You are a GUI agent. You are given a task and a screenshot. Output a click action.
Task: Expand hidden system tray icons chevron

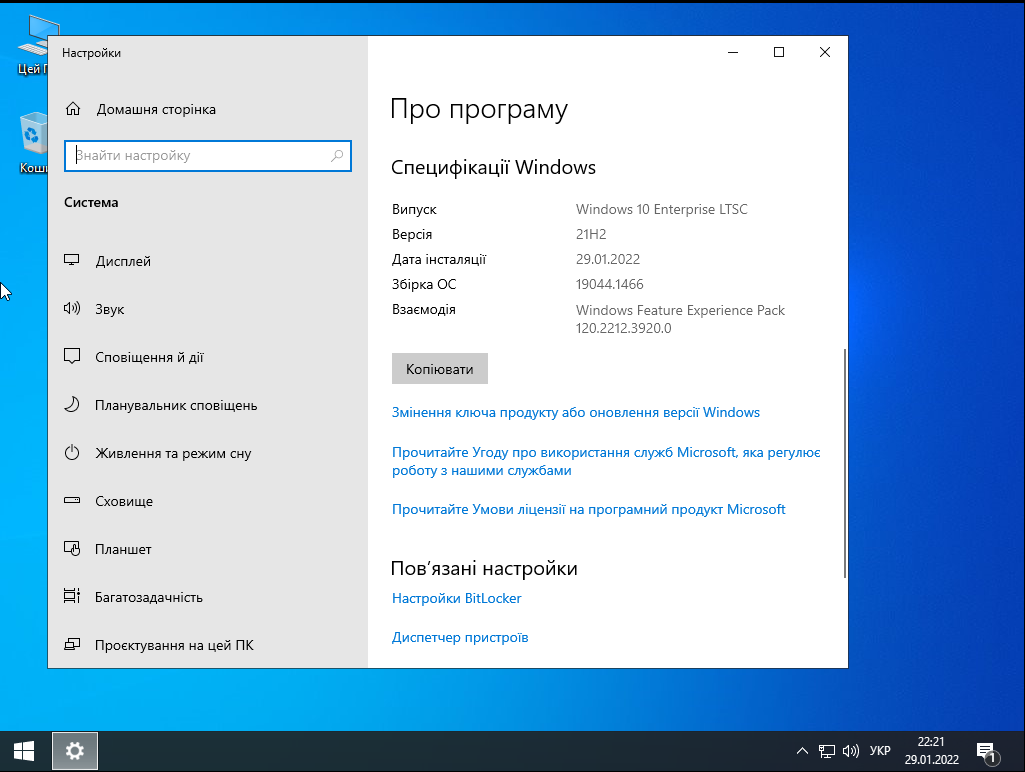click(x=802, y=751)
